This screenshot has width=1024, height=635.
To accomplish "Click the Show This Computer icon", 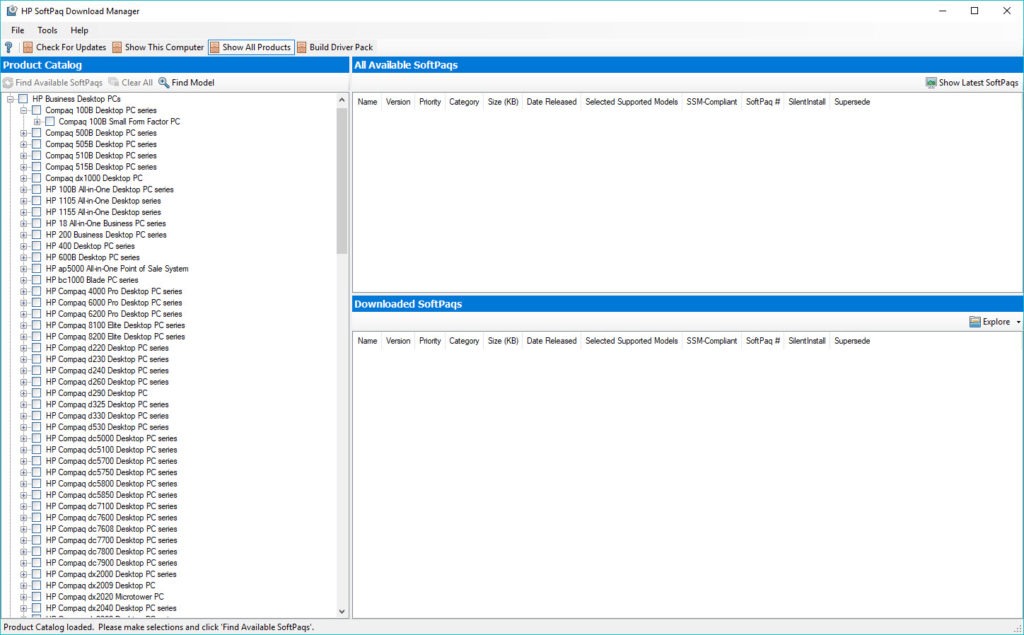I will 117,47.
